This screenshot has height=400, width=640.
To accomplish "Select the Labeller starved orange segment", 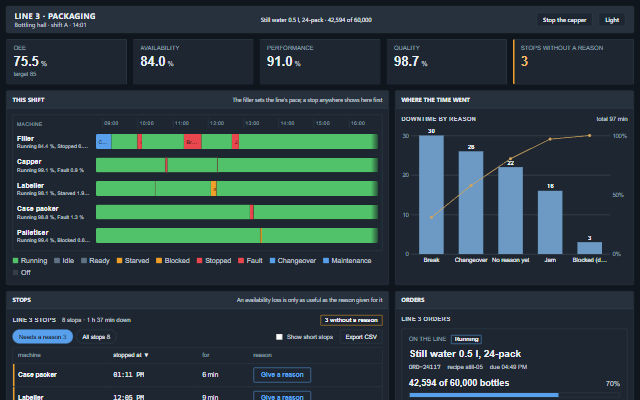I will point(213,189).
